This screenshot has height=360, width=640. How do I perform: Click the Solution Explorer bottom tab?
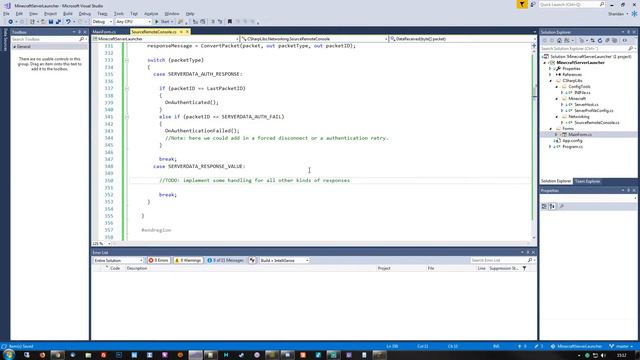tap(556, 181)
